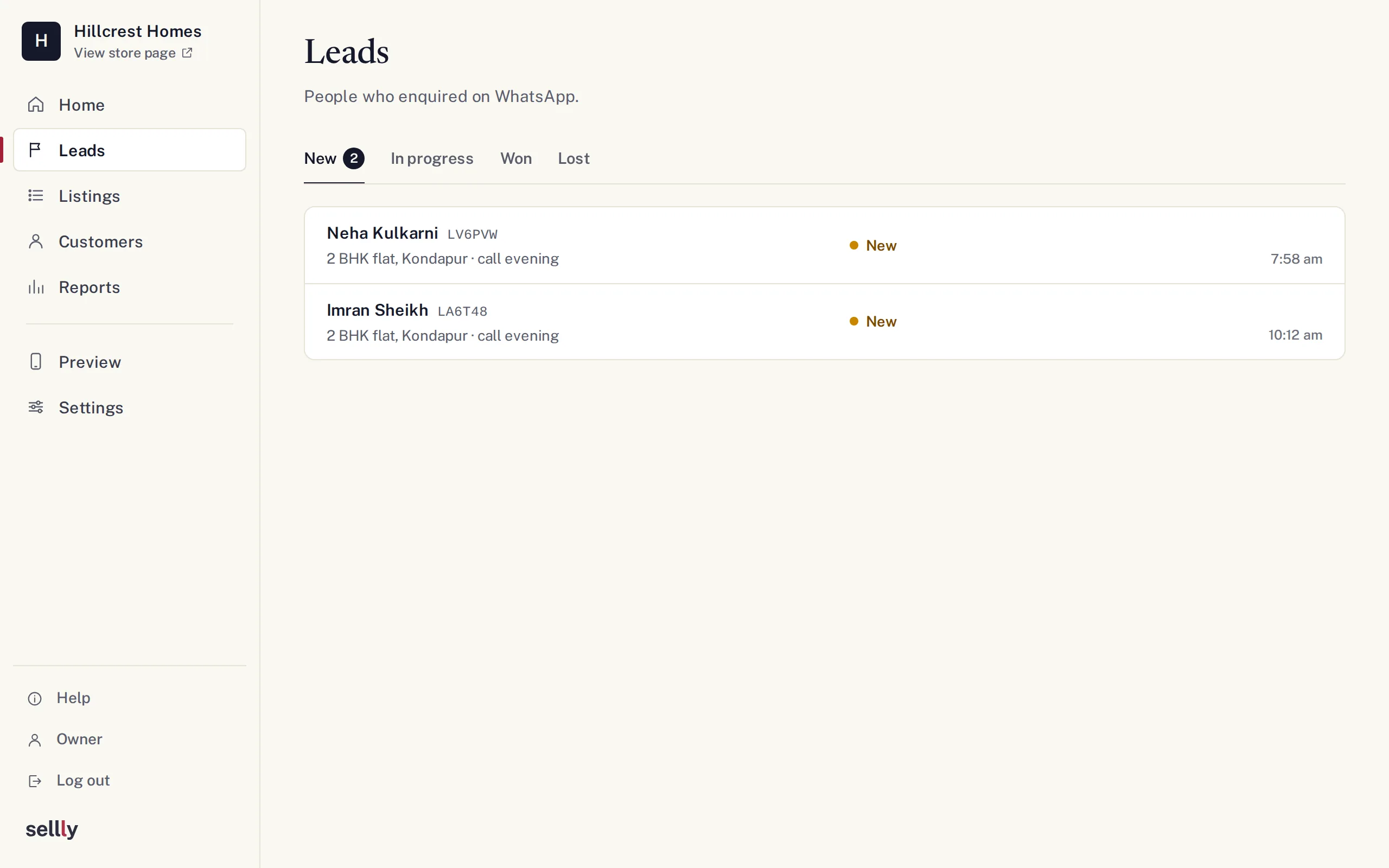Screen dimensions: 1389x868
Task: Click the Log out arrow icon
Action: point(35,781)
